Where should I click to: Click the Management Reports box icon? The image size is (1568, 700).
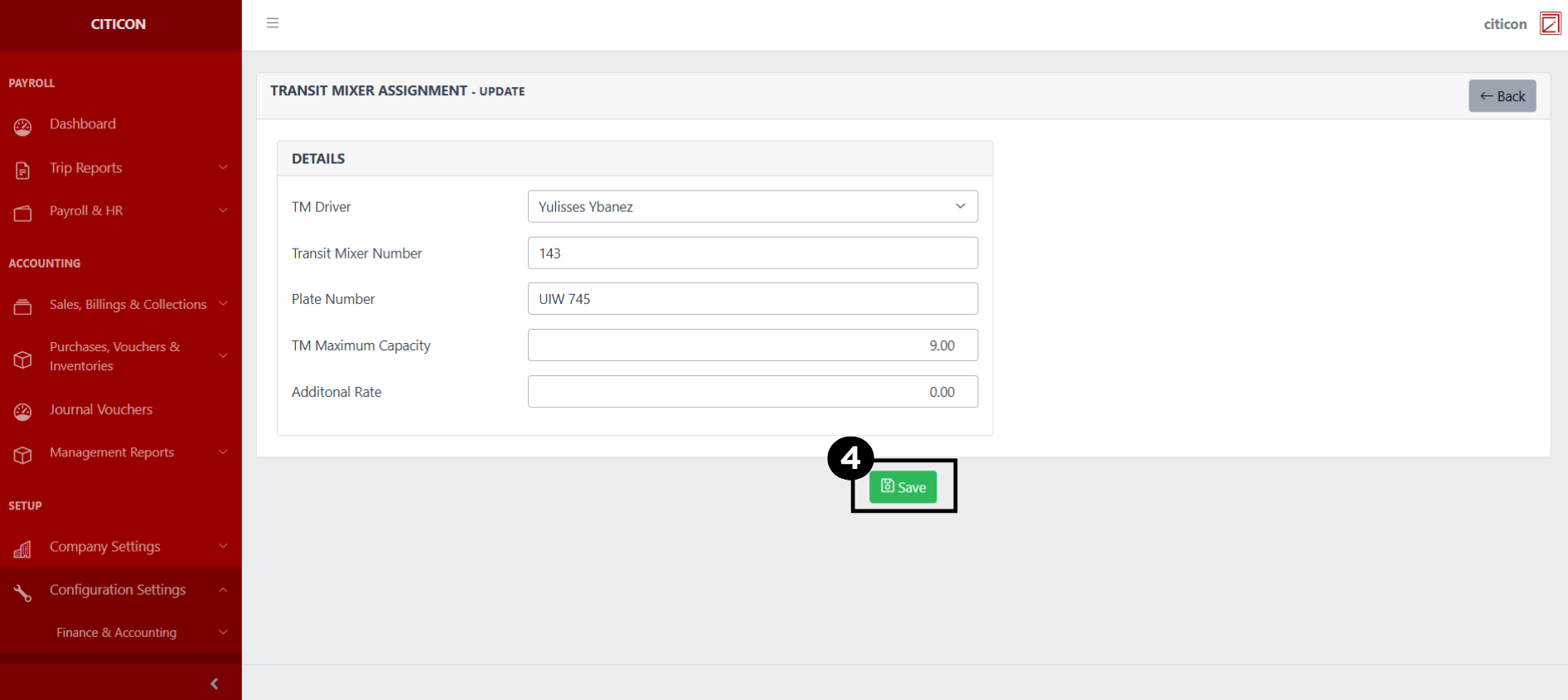click(22, 455)
